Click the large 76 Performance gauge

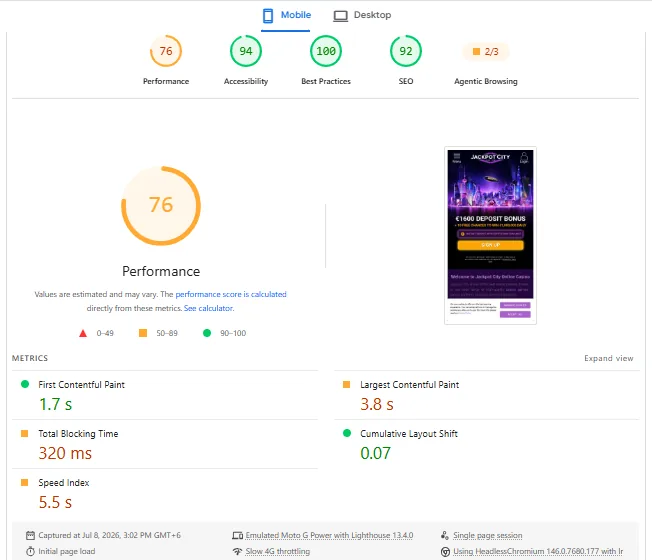[x=161, y=206]
